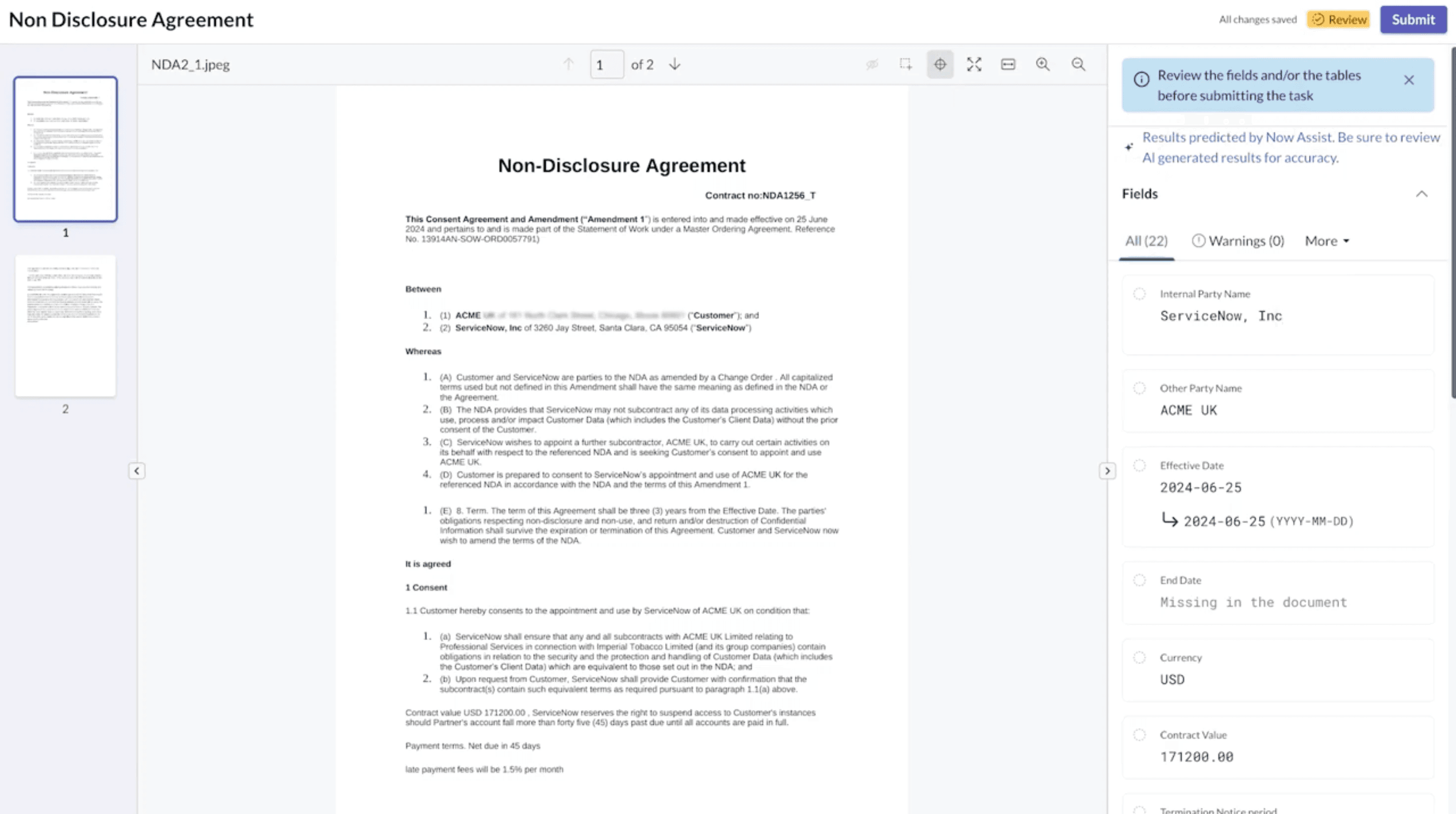Select the Internal Party Name radio circle

click(x=1140, y=294)
